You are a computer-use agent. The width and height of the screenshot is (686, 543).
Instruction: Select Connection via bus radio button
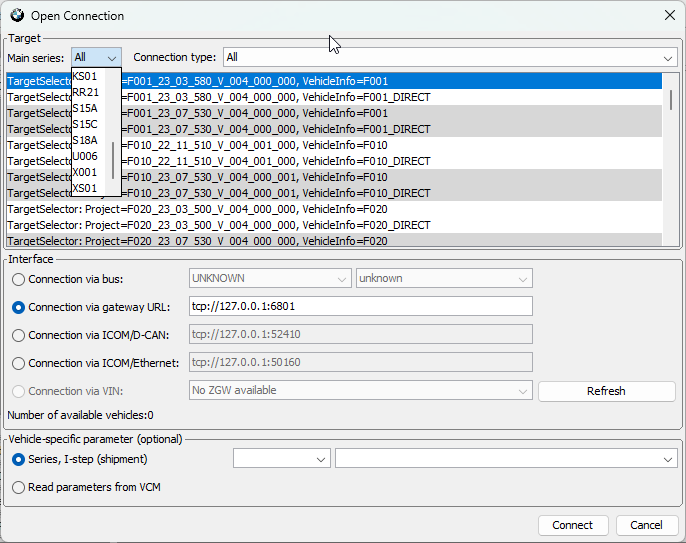[x=18, y=279]
